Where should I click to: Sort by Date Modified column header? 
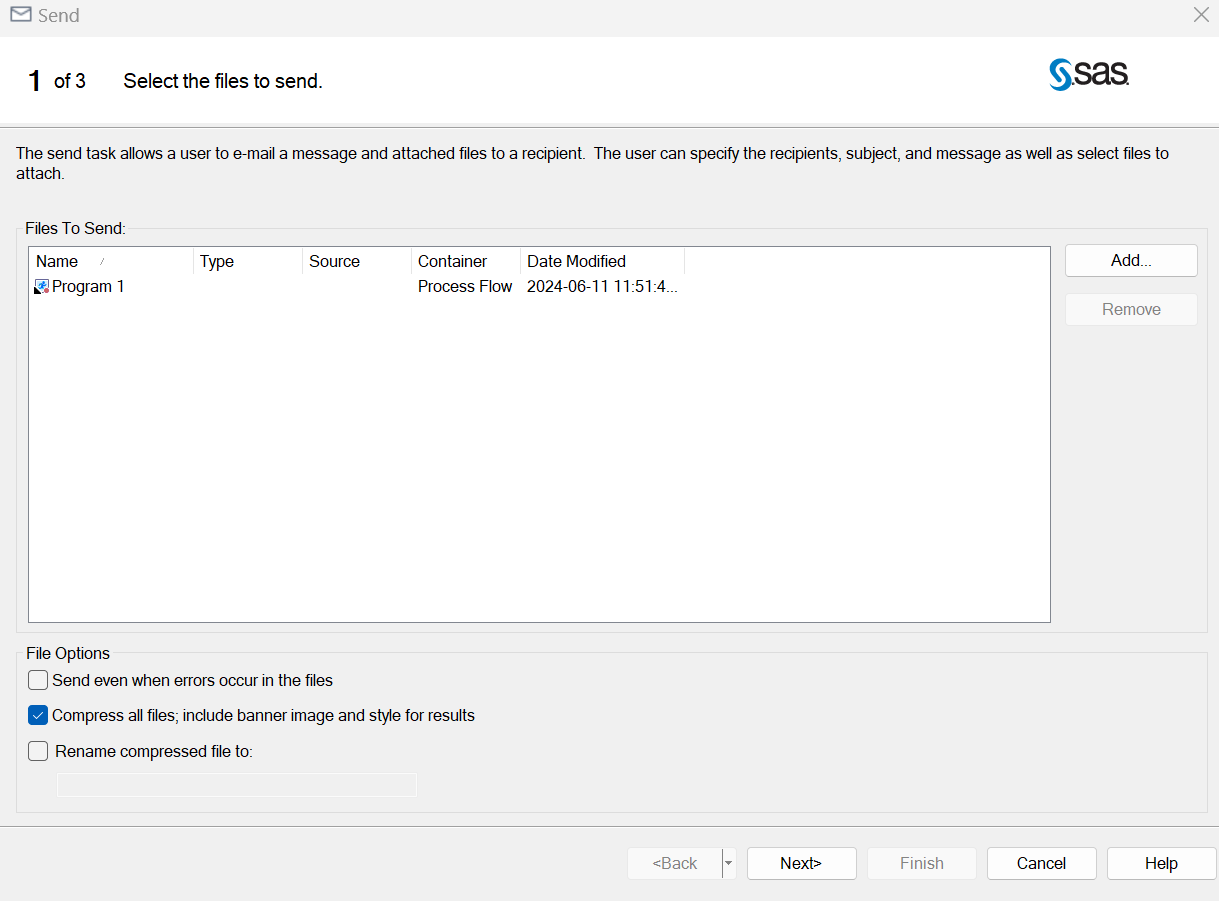pyautogui.click(x=576, y=262)
